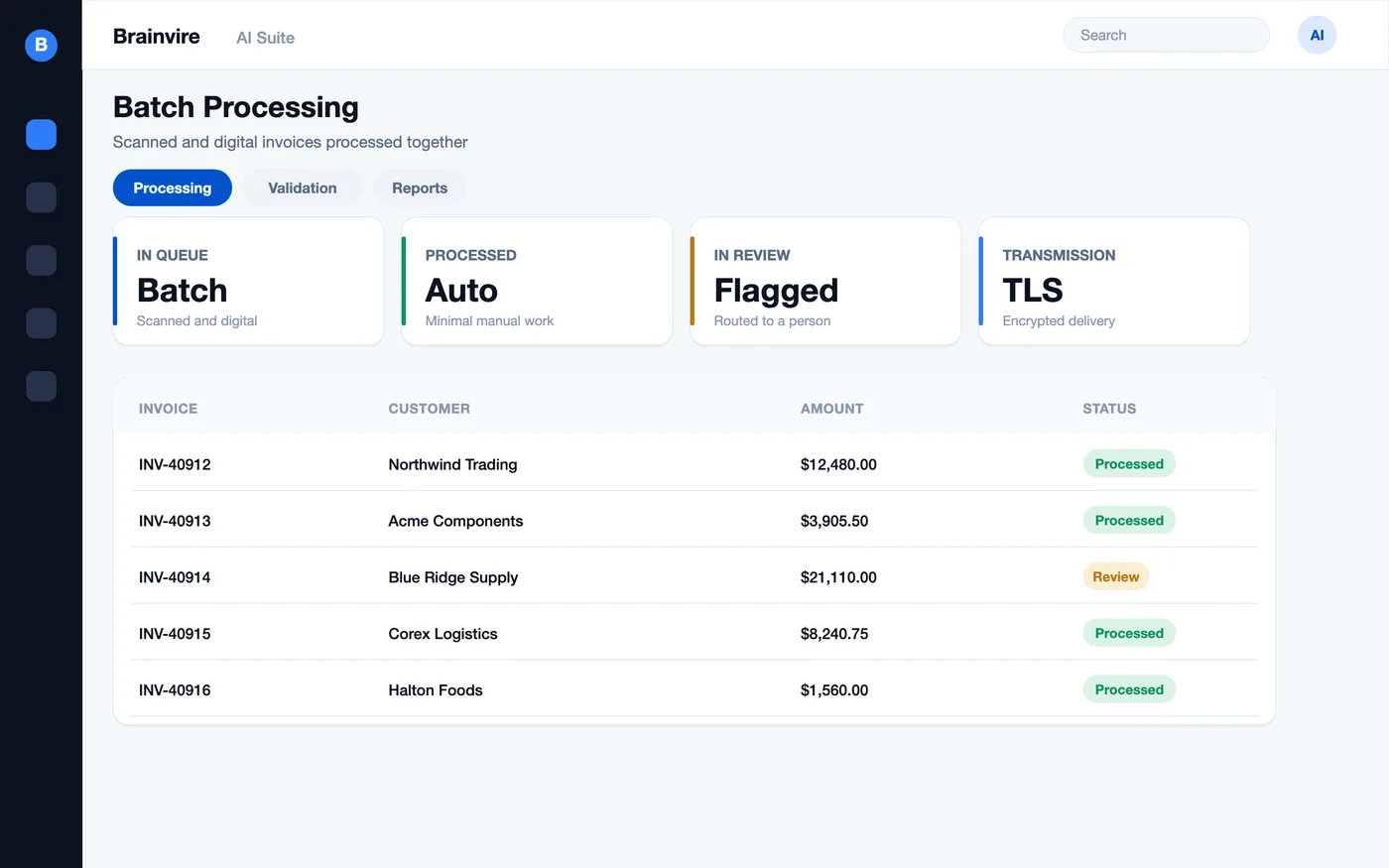The width and height of the screenshot is (1389, 868).
Task: Open the AI Suite link
Action: click(x=265, y=38)
